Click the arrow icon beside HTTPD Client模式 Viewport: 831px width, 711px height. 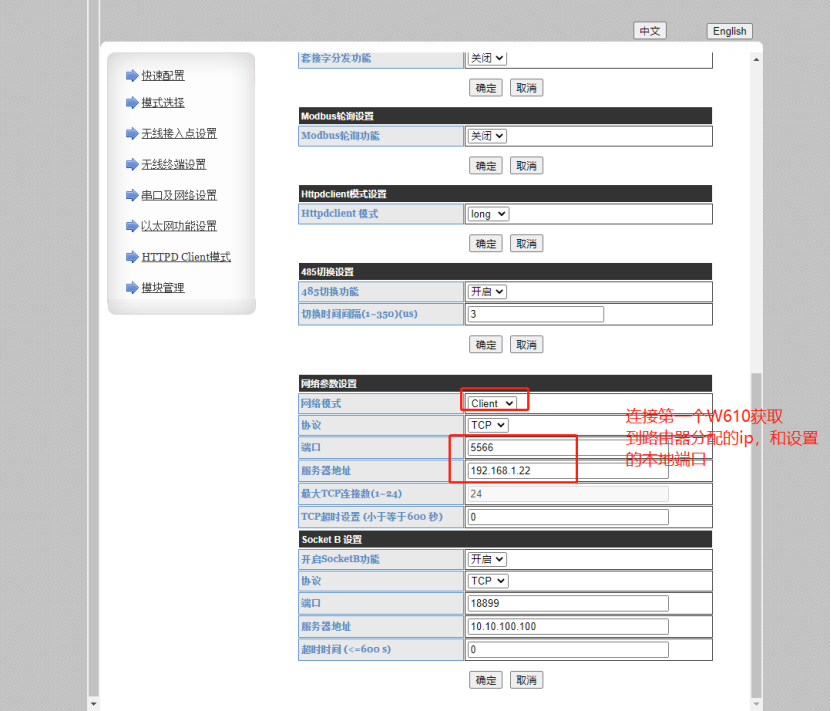tap(132, 258)
